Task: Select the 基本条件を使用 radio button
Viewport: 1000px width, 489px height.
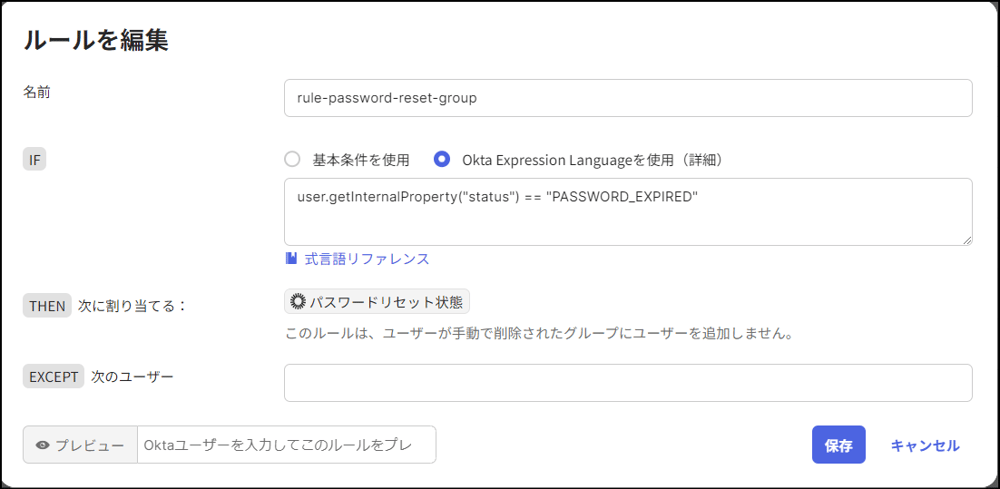Action: 292,159
